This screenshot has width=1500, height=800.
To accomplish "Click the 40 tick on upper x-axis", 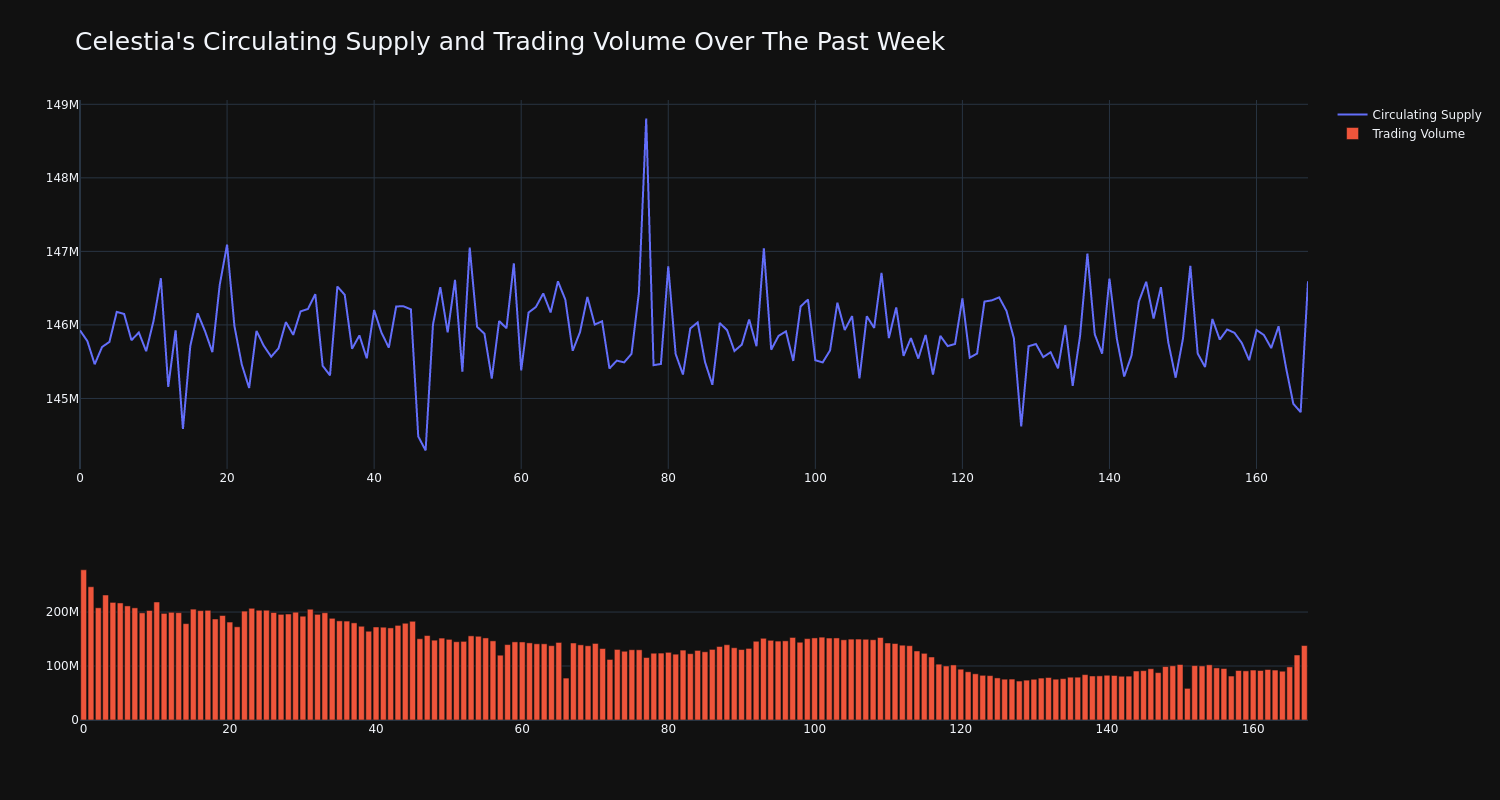I will pos(374,478).
